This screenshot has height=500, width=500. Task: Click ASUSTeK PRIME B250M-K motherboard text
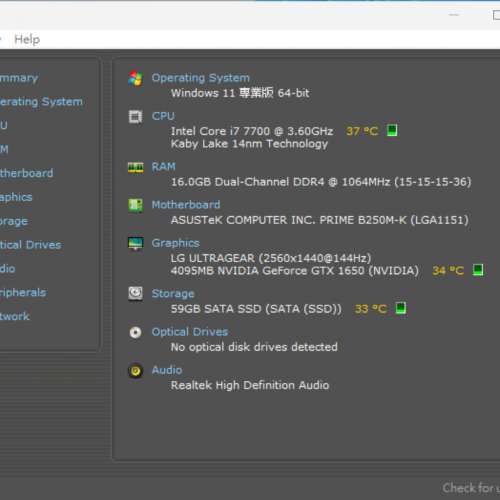coord(320,220)
